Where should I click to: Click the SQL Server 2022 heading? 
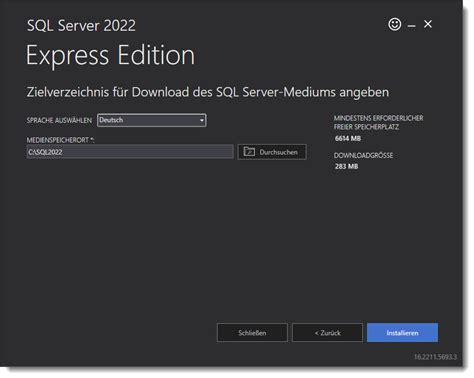[81, 26]
